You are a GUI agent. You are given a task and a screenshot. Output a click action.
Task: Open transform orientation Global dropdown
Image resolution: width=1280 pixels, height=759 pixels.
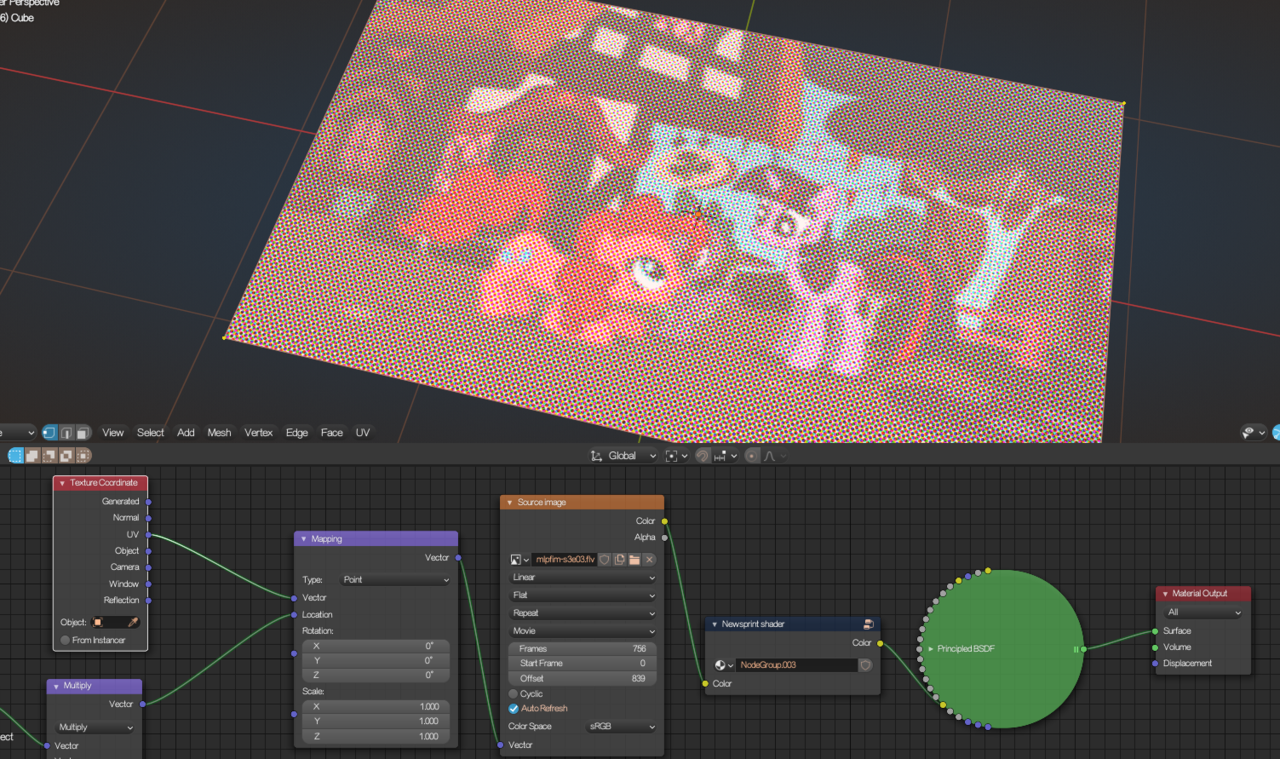tap(623, 456)
